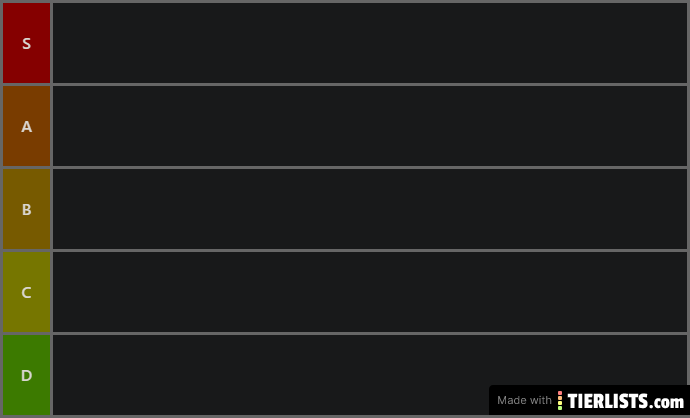Click the empty D tier row area
690x418 pixels.
(270, 375)
